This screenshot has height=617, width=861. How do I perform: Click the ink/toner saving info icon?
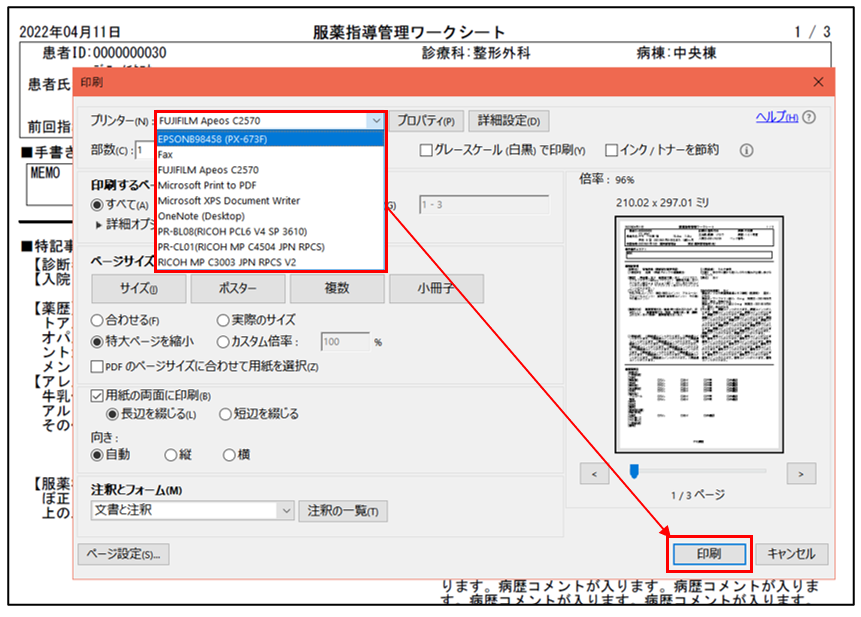(x=745, y=151)
